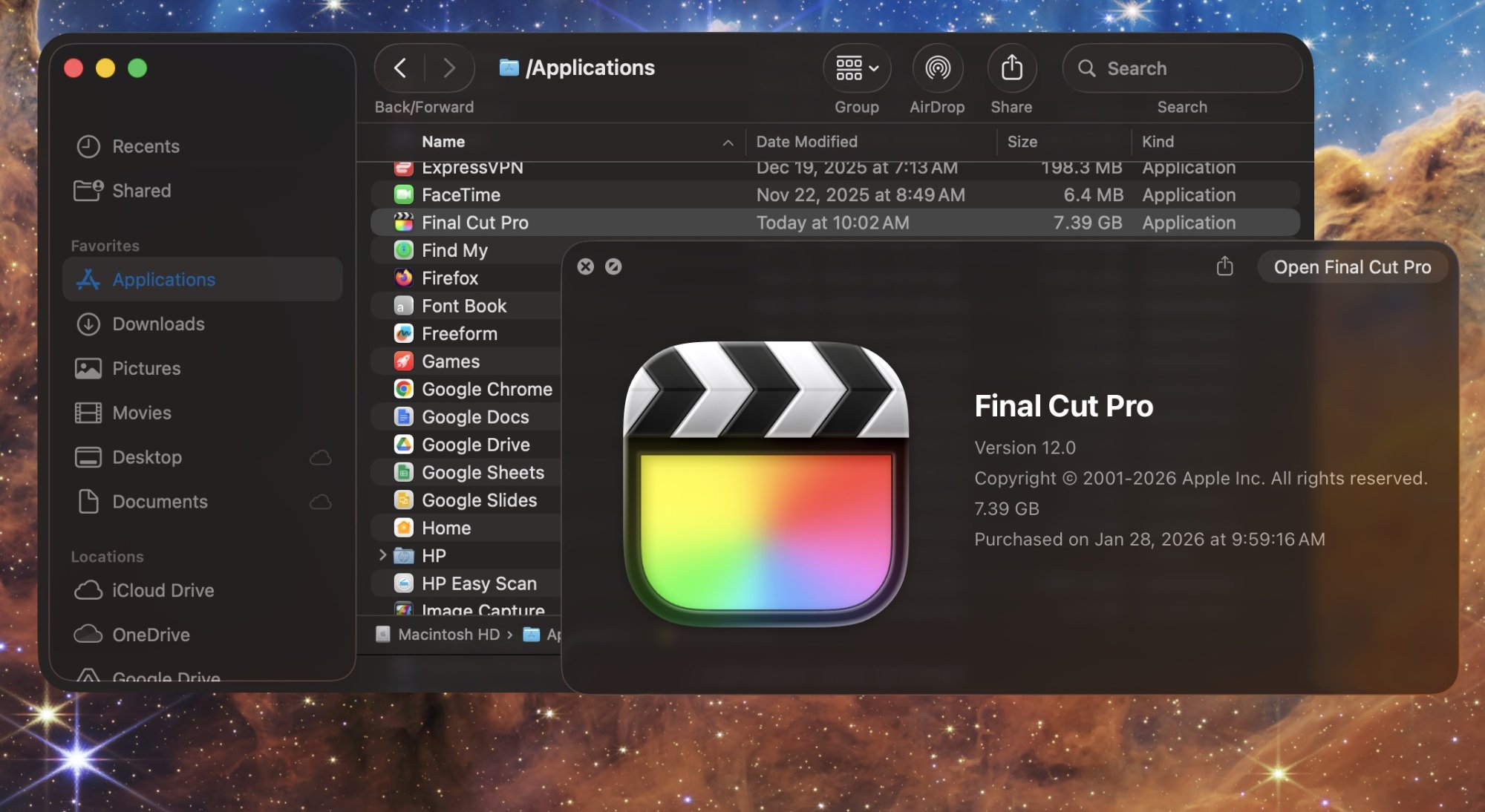Toggle the Name column sort order arrow
The height and width of the screenshot is (812, 1485).
(728, 143)
